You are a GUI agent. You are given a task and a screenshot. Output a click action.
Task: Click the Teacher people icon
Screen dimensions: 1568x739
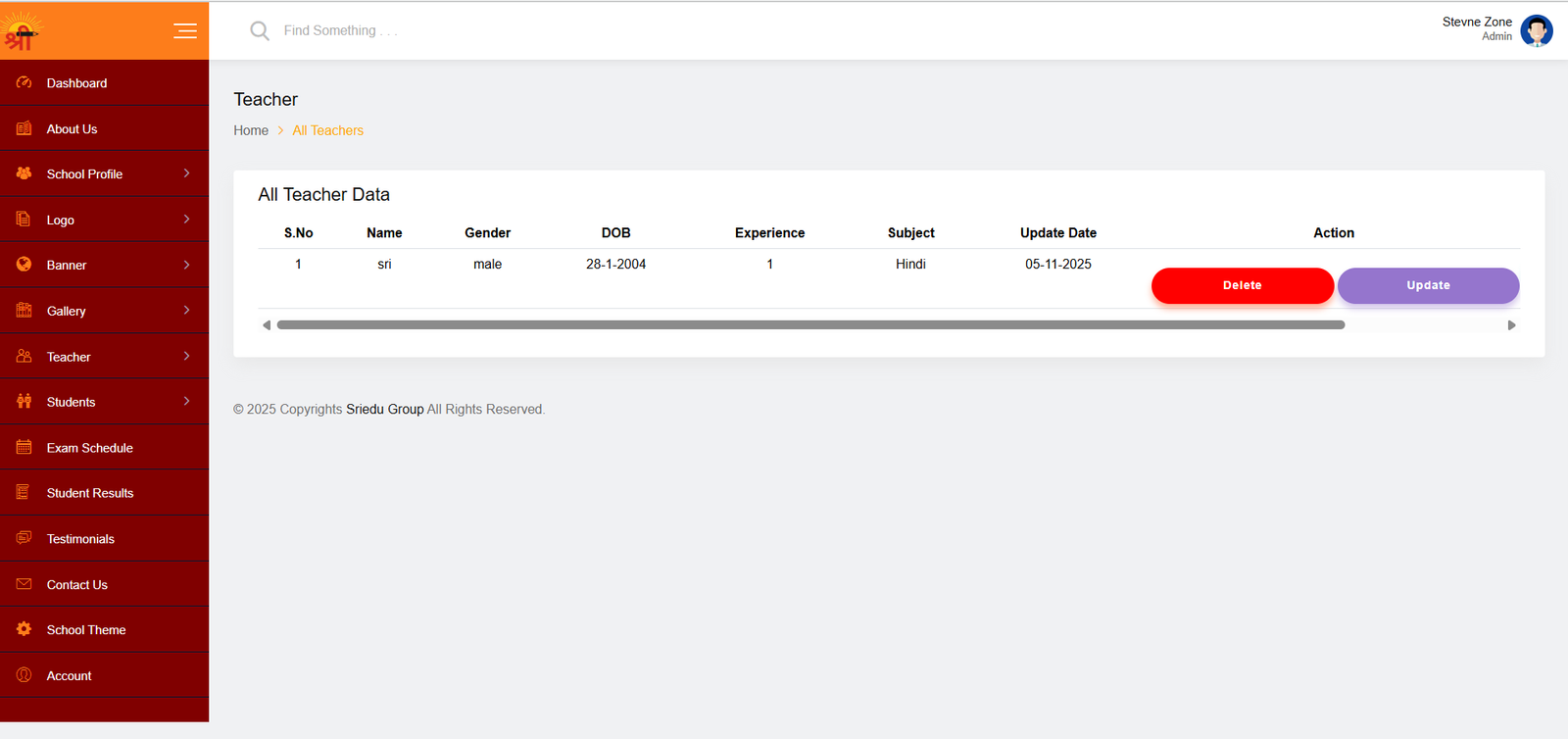[24, 357]
